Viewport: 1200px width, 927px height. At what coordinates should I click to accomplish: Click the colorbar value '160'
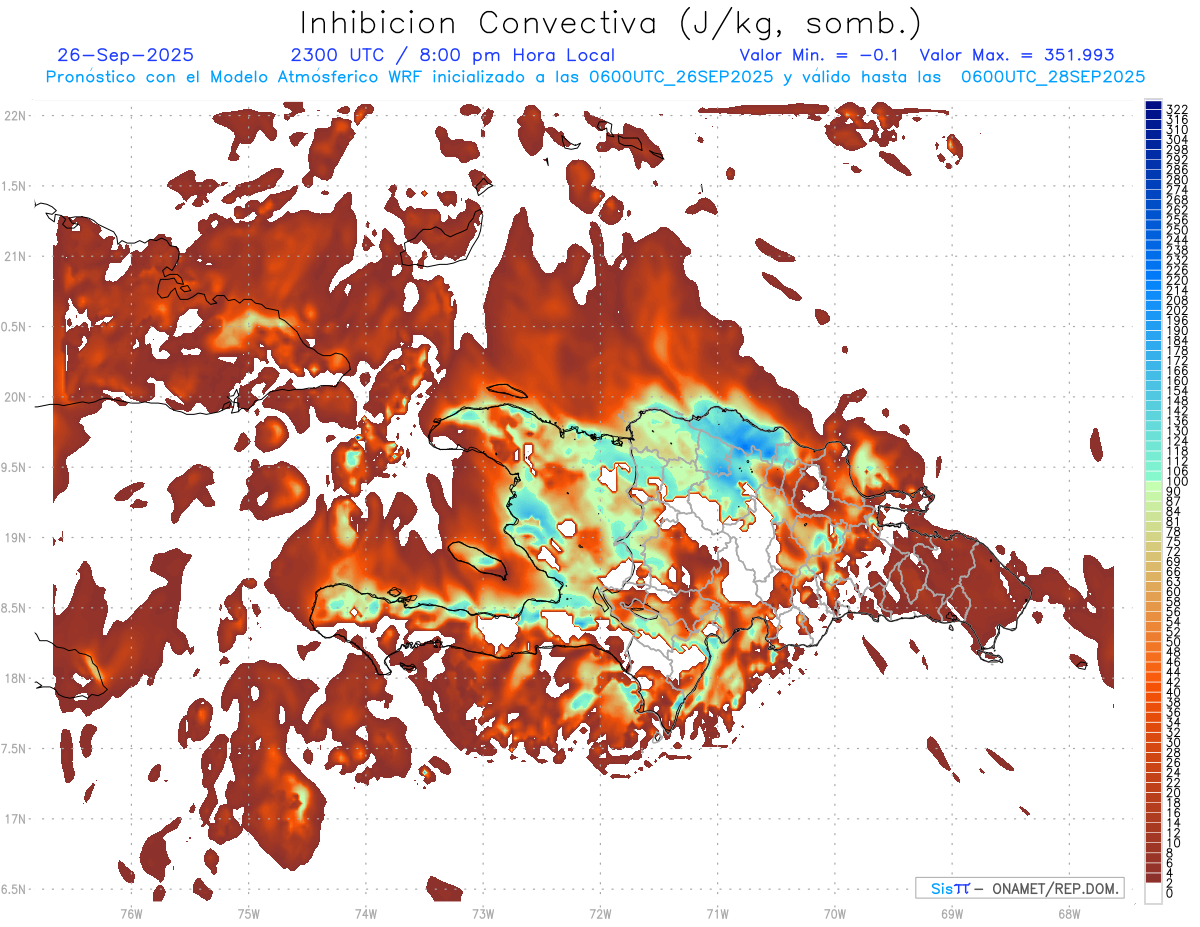[1177, 381]
